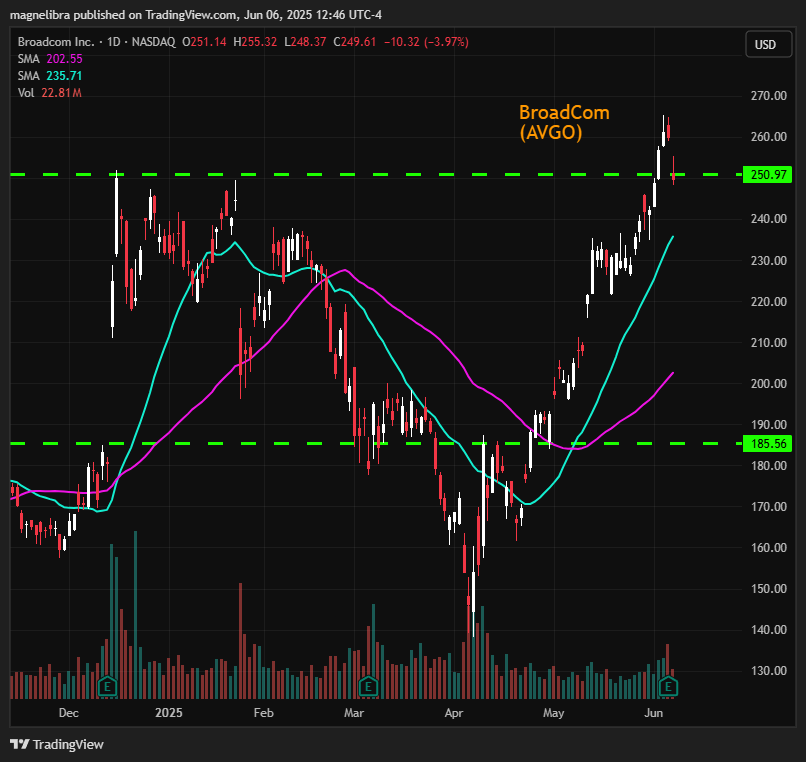Click the TradingView wordmark at the bottom
806x762 pixels.
point(68,745)
